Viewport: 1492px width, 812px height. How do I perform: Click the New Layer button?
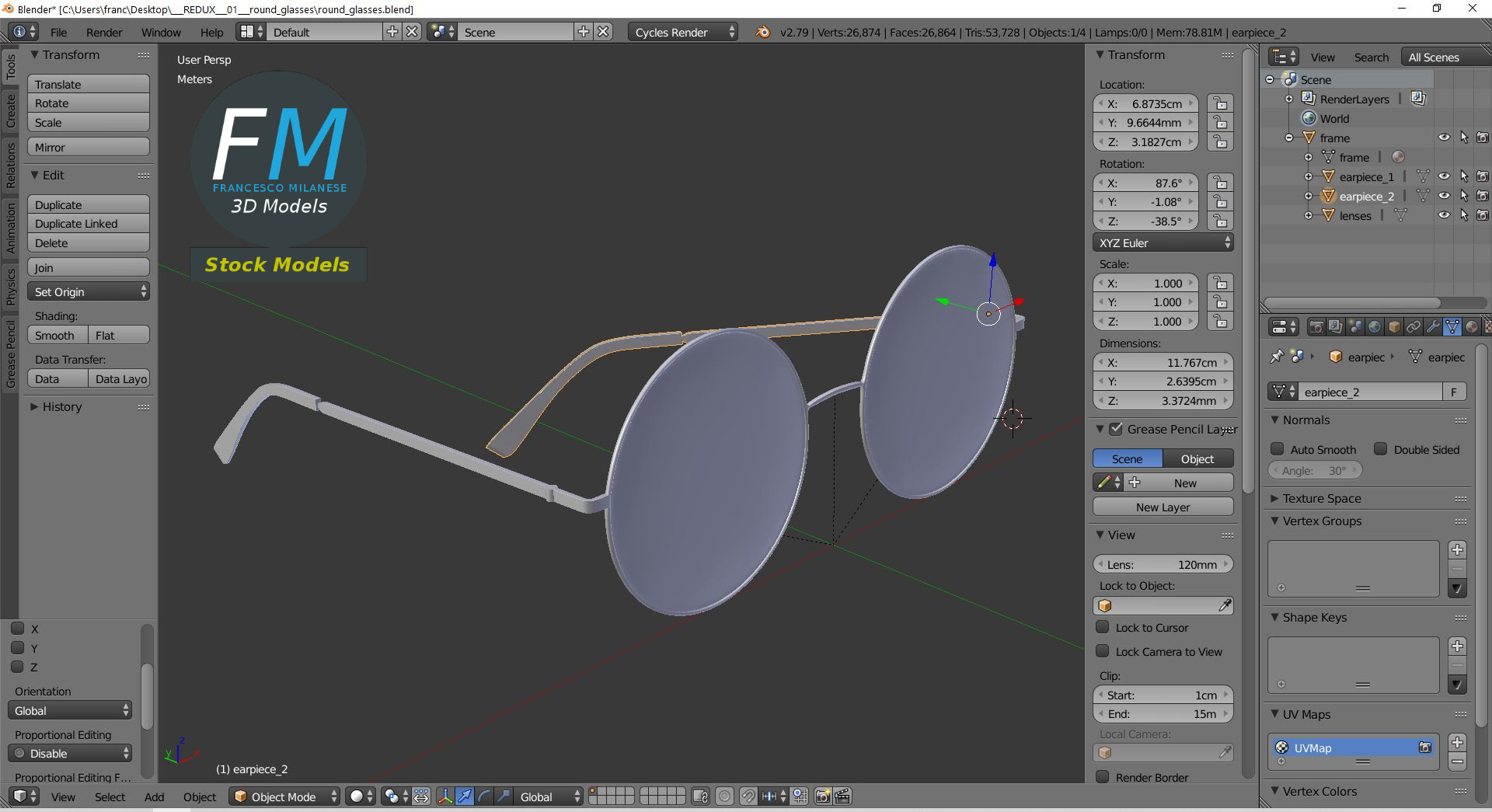1163,507
